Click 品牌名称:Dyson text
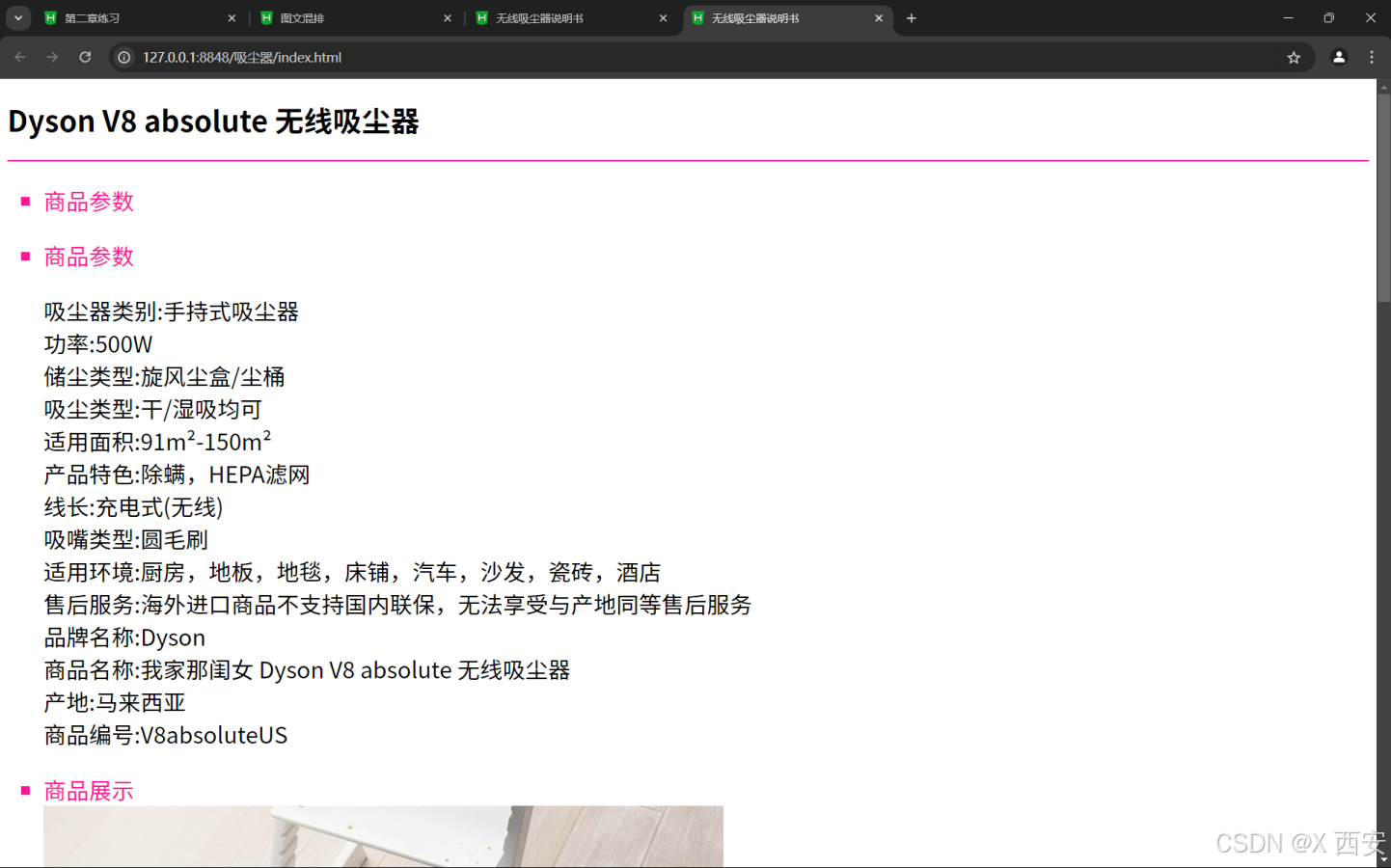 click(124, 637)
